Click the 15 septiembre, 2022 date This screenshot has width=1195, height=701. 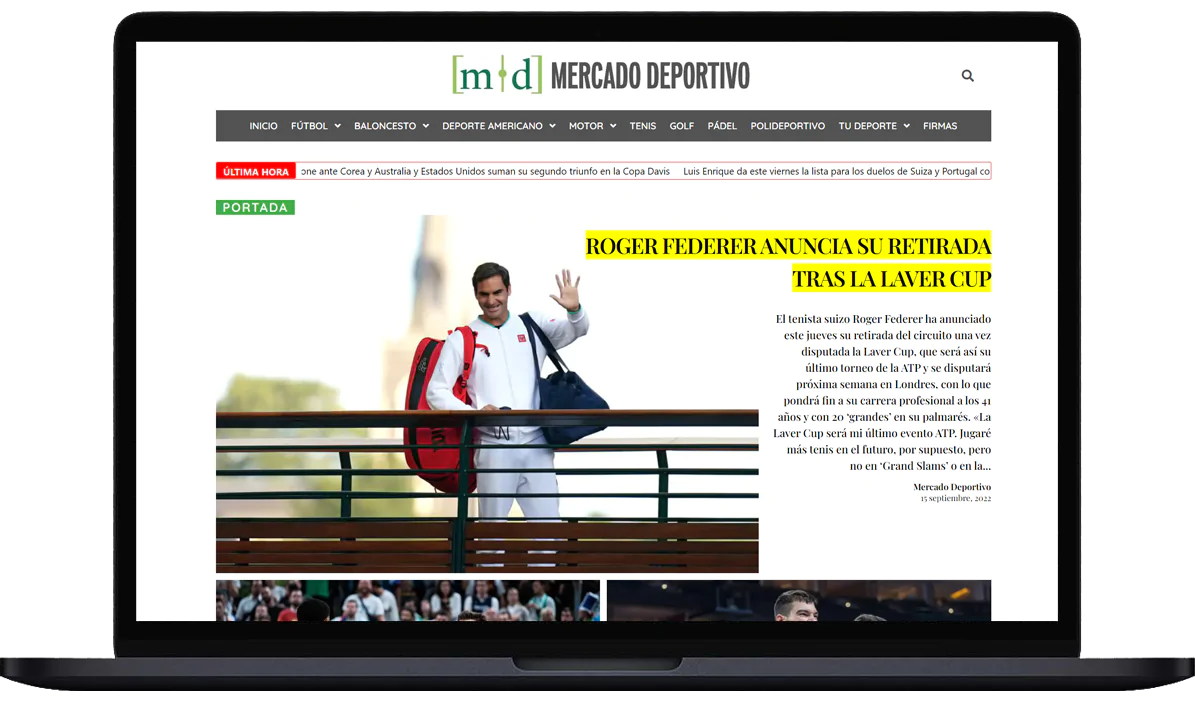(x=955, y=498)
